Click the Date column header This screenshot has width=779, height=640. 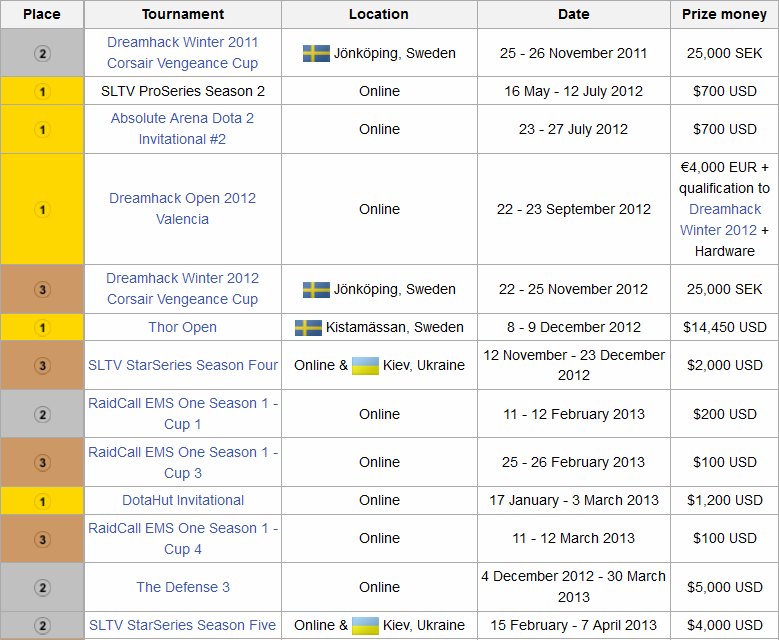[x=574, y=14]
